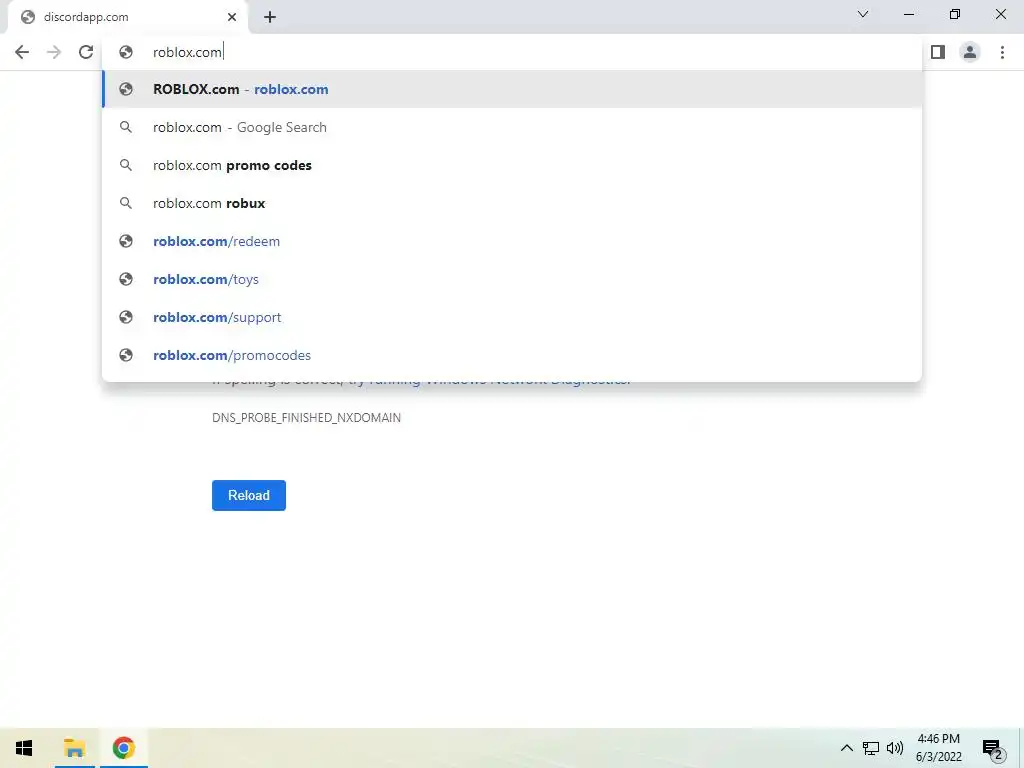Click the globe icon beside roblox.com/promocodes

pos(126,355)
